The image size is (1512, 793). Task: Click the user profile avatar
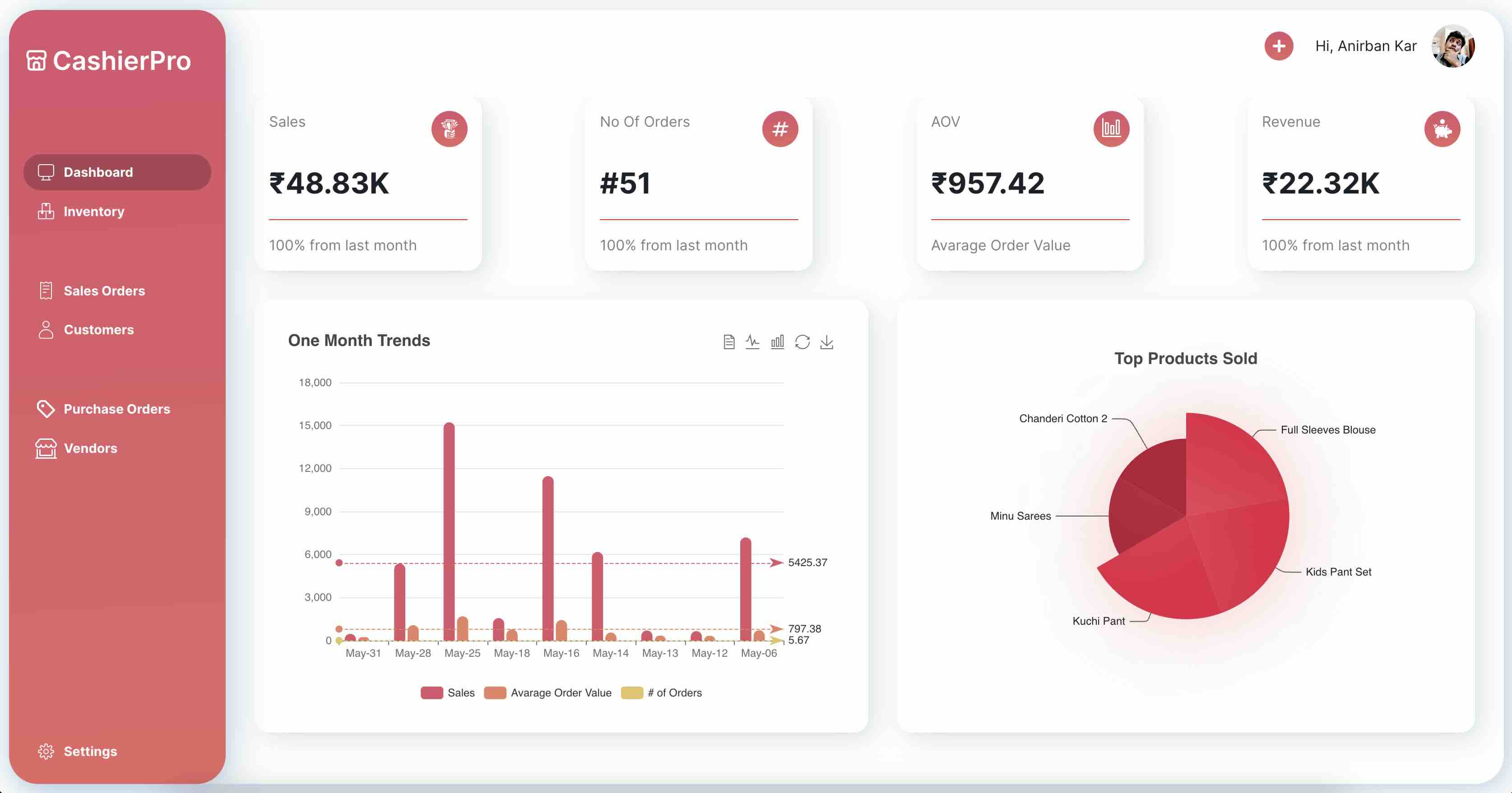click(1453, 46)
